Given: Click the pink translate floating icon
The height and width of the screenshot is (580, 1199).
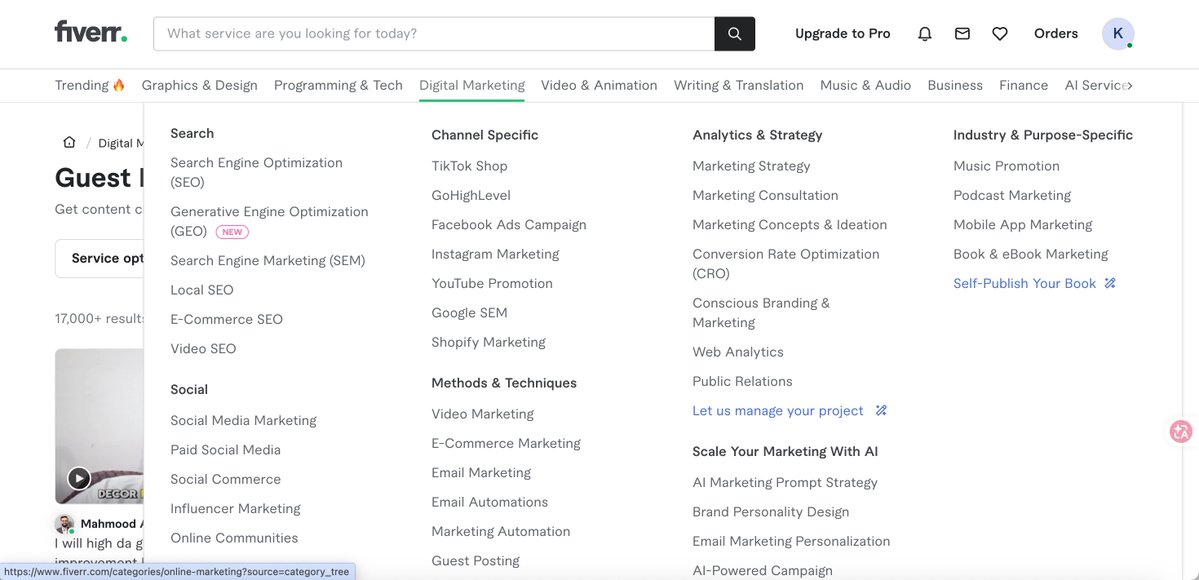Looking at the screenshot, I should tap(1181, 432).
